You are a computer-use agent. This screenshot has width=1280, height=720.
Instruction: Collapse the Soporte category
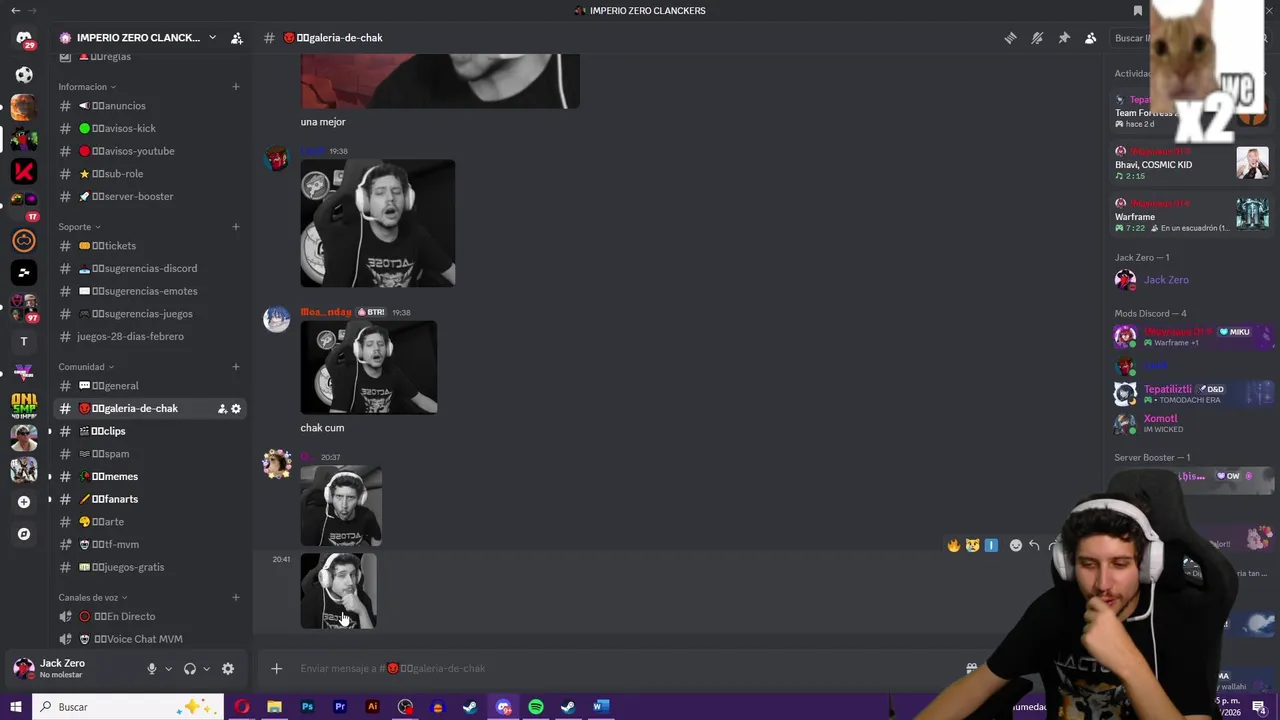(x=80, y=227)
